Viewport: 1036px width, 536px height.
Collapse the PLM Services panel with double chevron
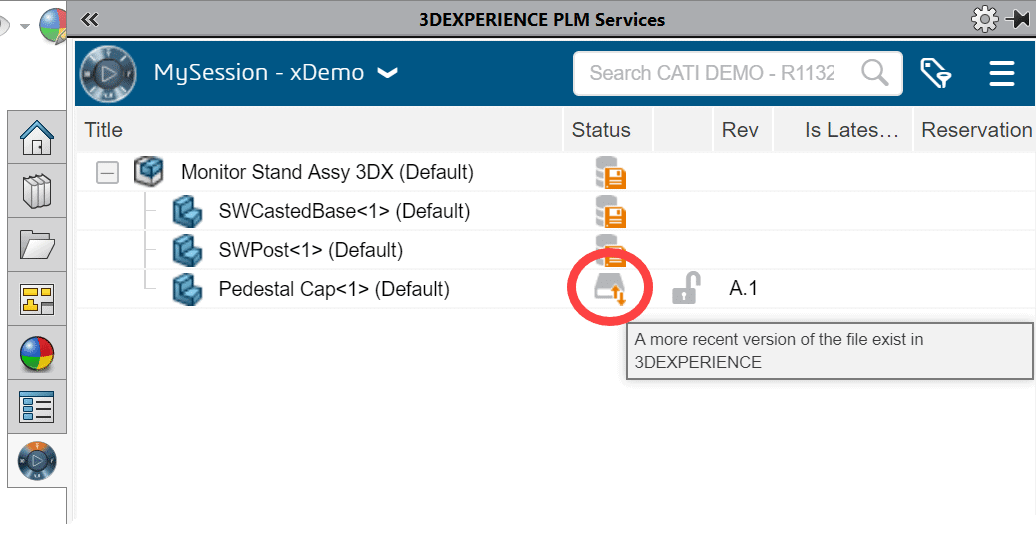[x=90, y=19]
